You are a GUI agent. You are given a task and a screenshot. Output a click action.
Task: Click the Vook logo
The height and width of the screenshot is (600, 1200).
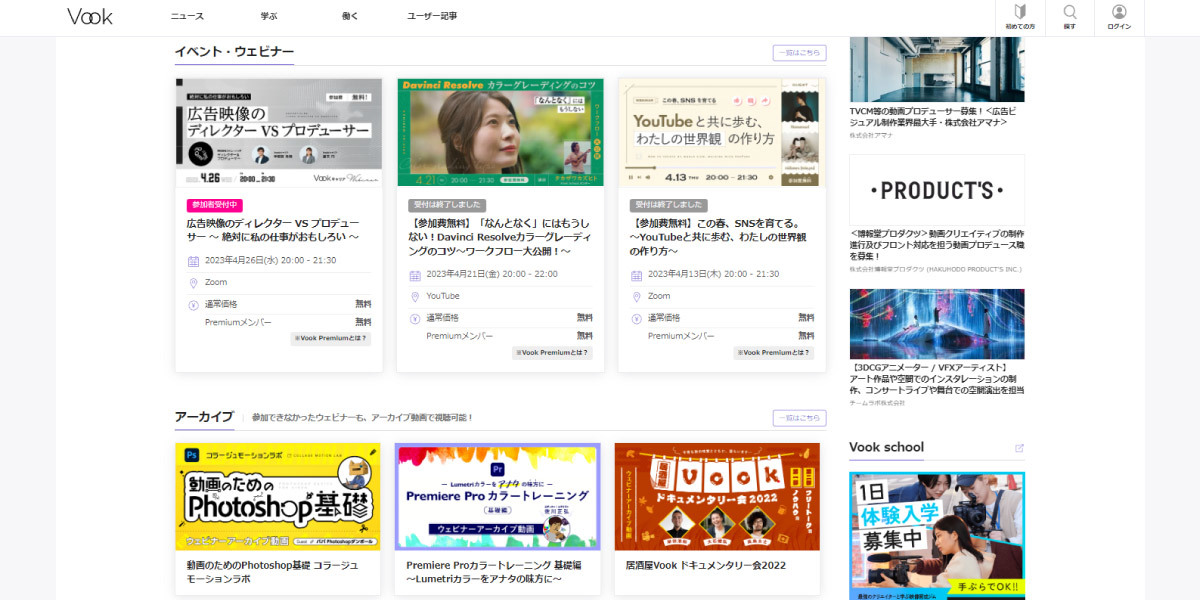[89, 17]
